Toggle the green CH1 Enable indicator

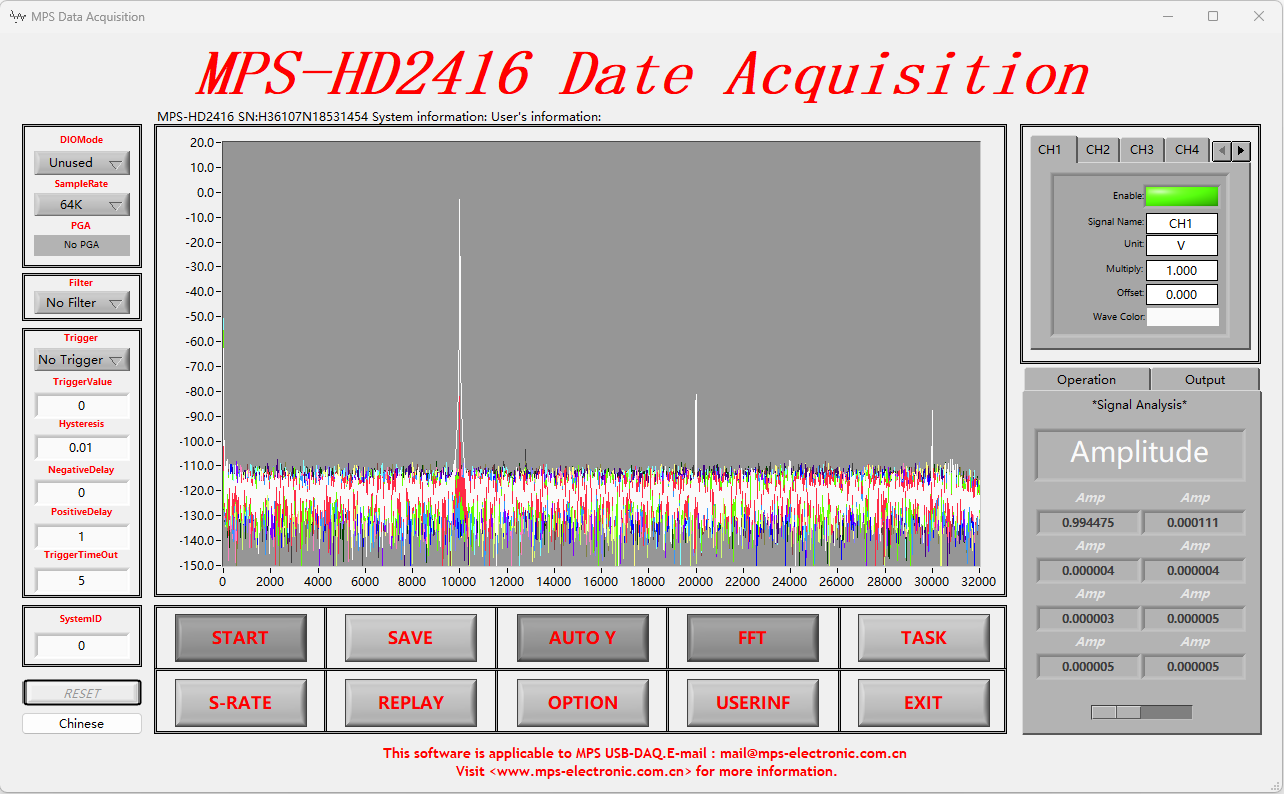tap(1181, 196)
